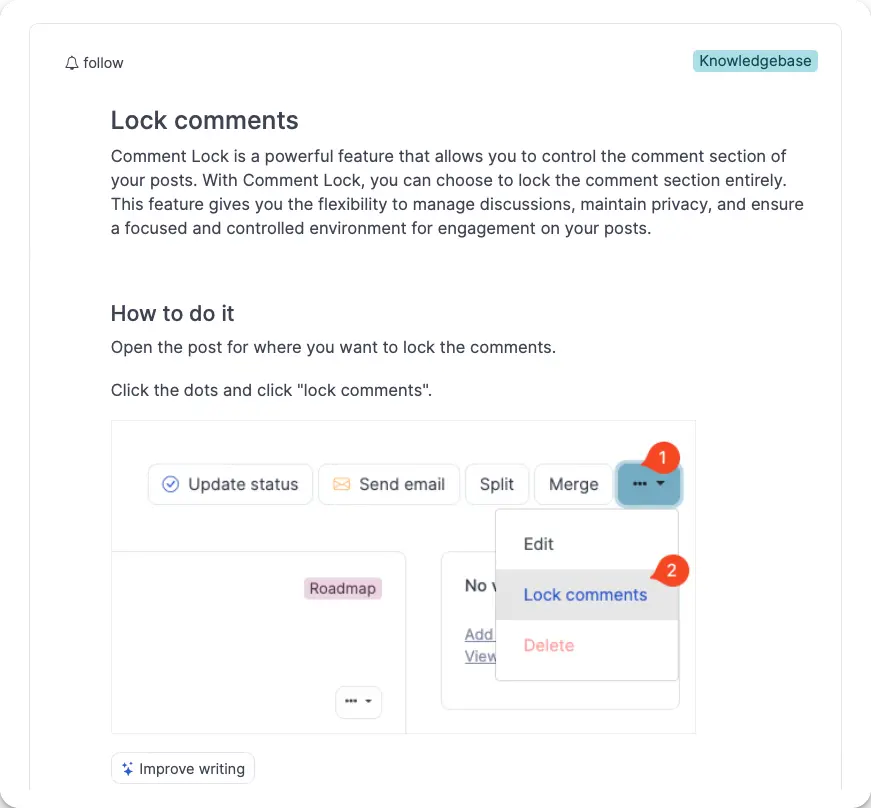Image resolution: width=871 pixels, height=808 pixels.
Task: Select Delete from the context menu
Action: pos(548,645)
